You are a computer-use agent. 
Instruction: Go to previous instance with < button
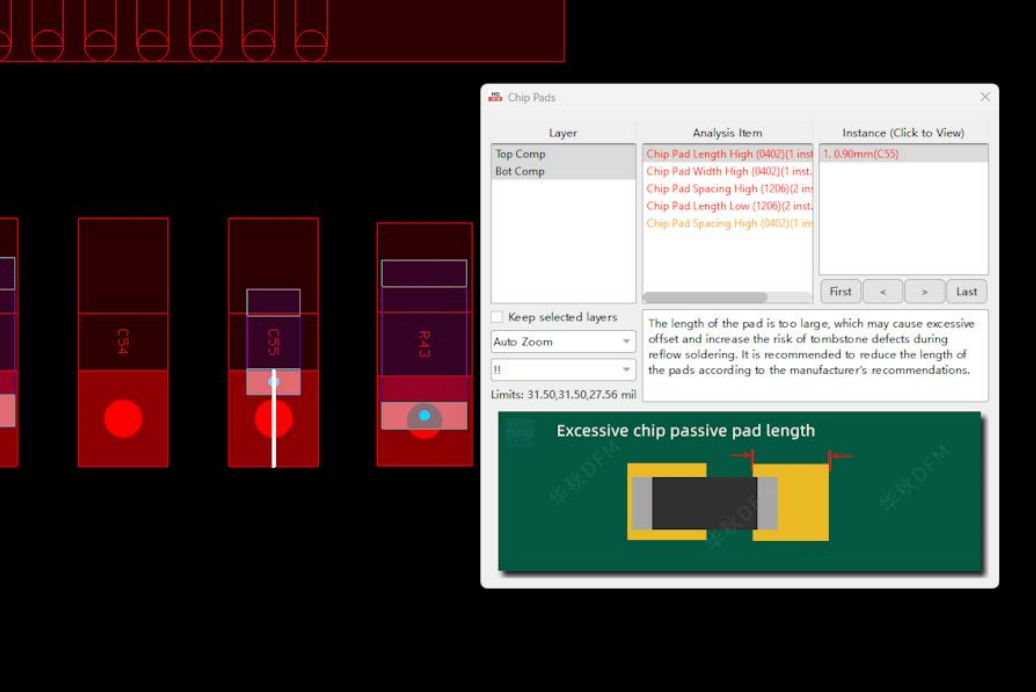coord(882,292)
